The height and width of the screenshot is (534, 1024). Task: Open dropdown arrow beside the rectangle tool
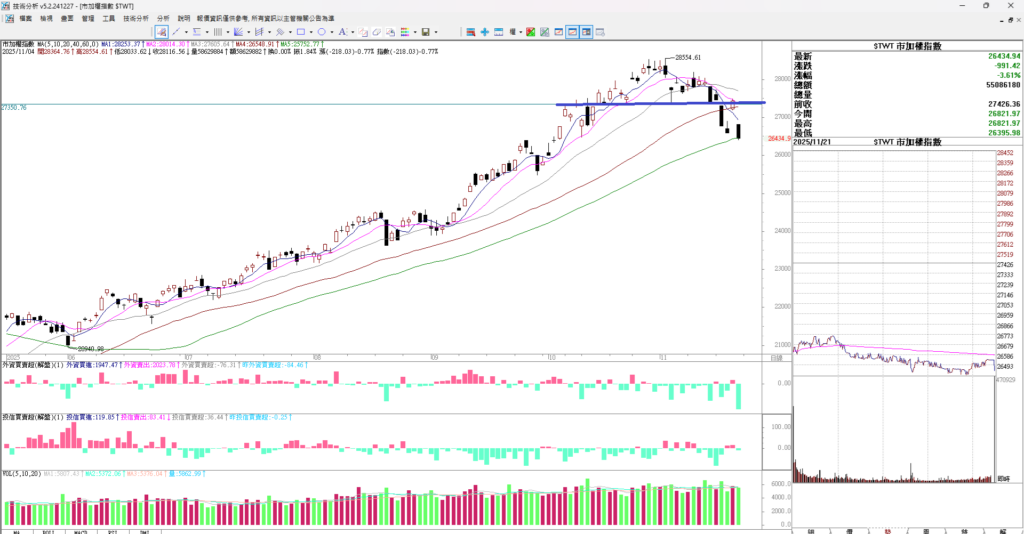pos(311,32)
